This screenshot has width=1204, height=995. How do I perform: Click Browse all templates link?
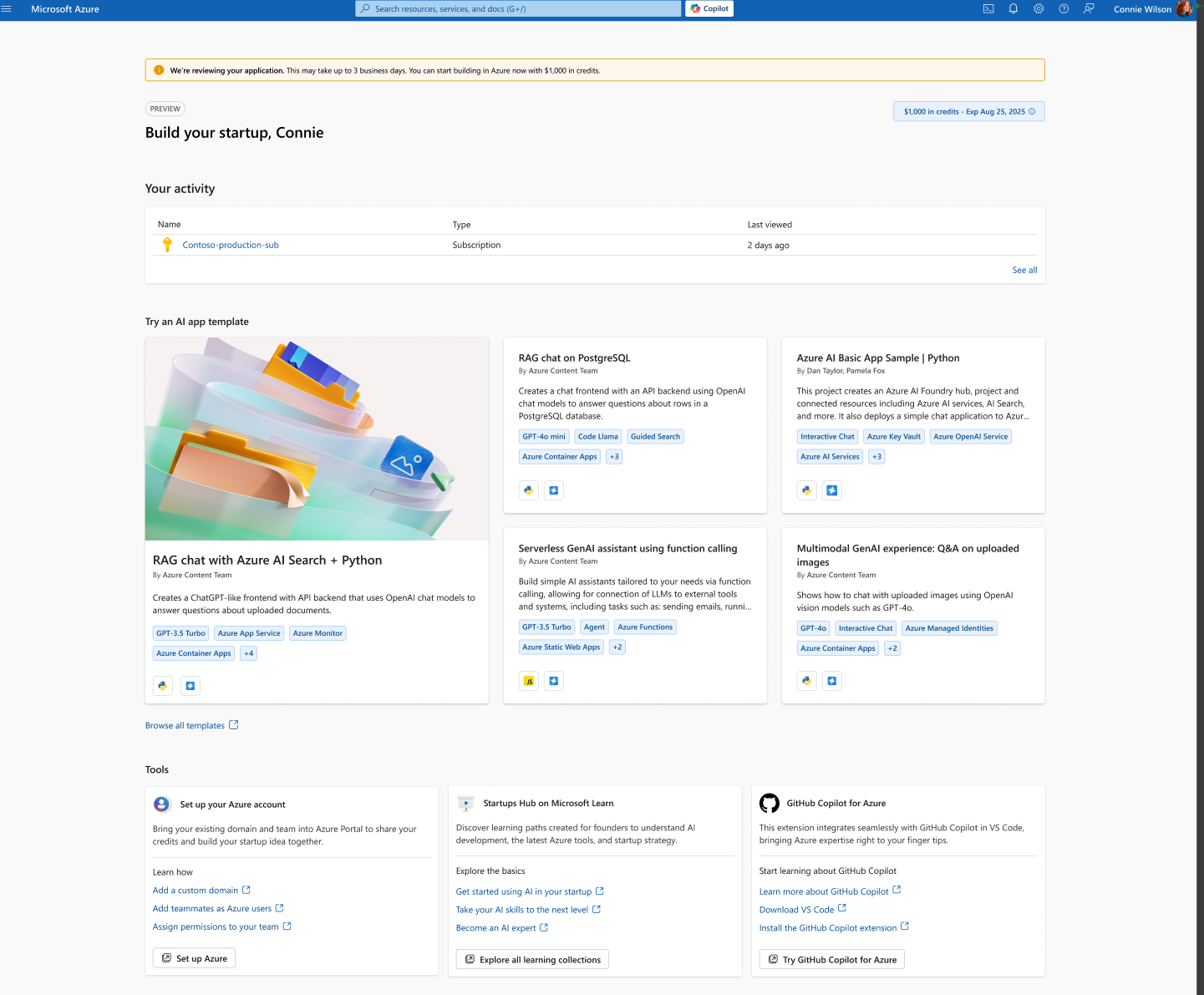(191, 725)
